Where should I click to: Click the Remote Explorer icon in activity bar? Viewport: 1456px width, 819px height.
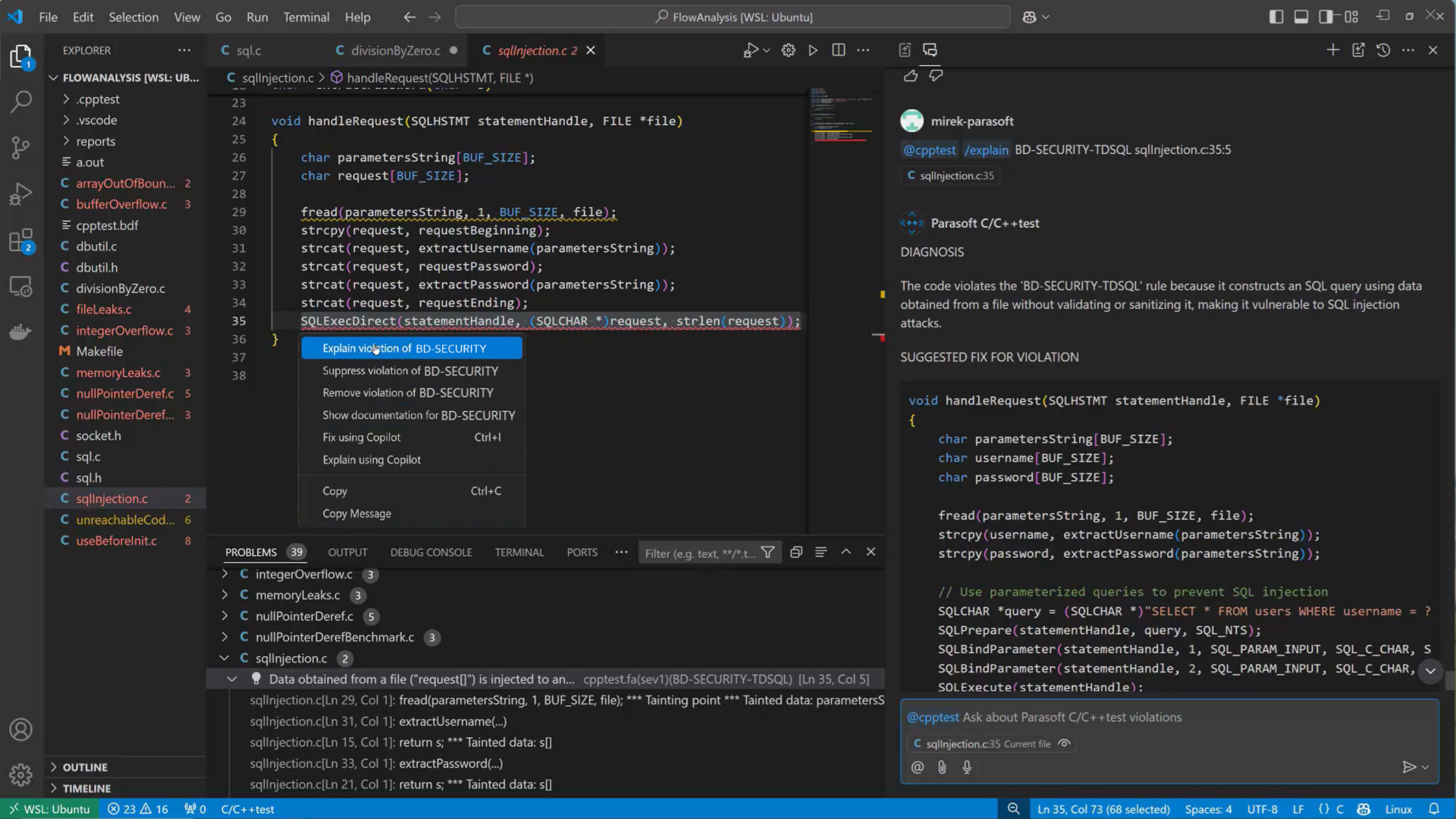click(20, 286)
